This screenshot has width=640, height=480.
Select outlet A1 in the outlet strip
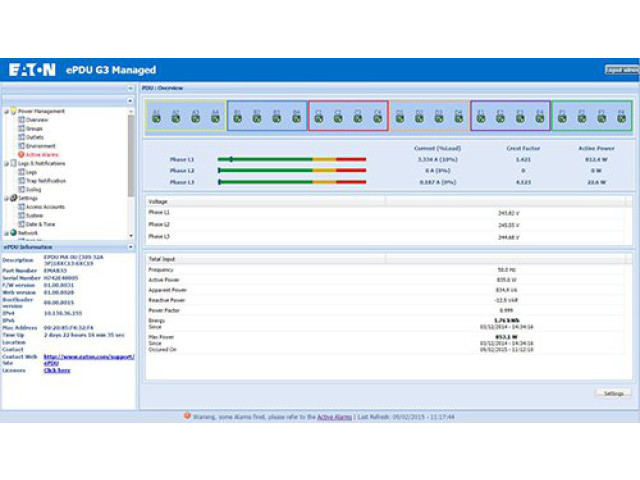click(x=156, y=118)
